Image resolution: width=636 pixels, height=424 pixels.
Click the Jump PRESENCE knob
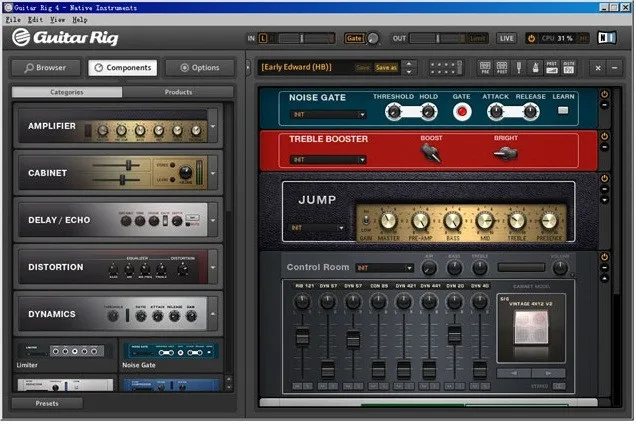[x=549, y=222]
